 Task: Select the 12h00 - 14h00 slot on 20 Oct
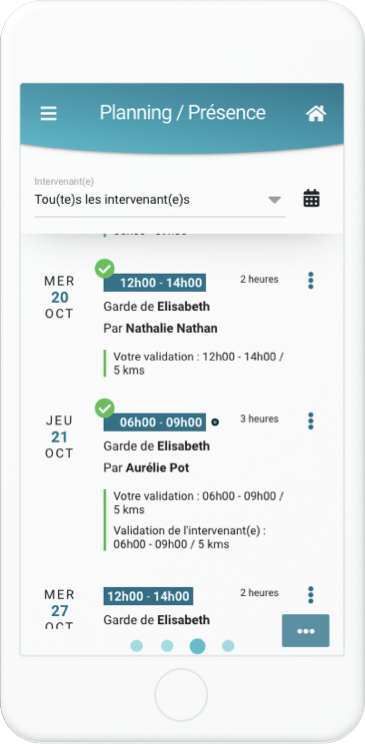point(155,283)
